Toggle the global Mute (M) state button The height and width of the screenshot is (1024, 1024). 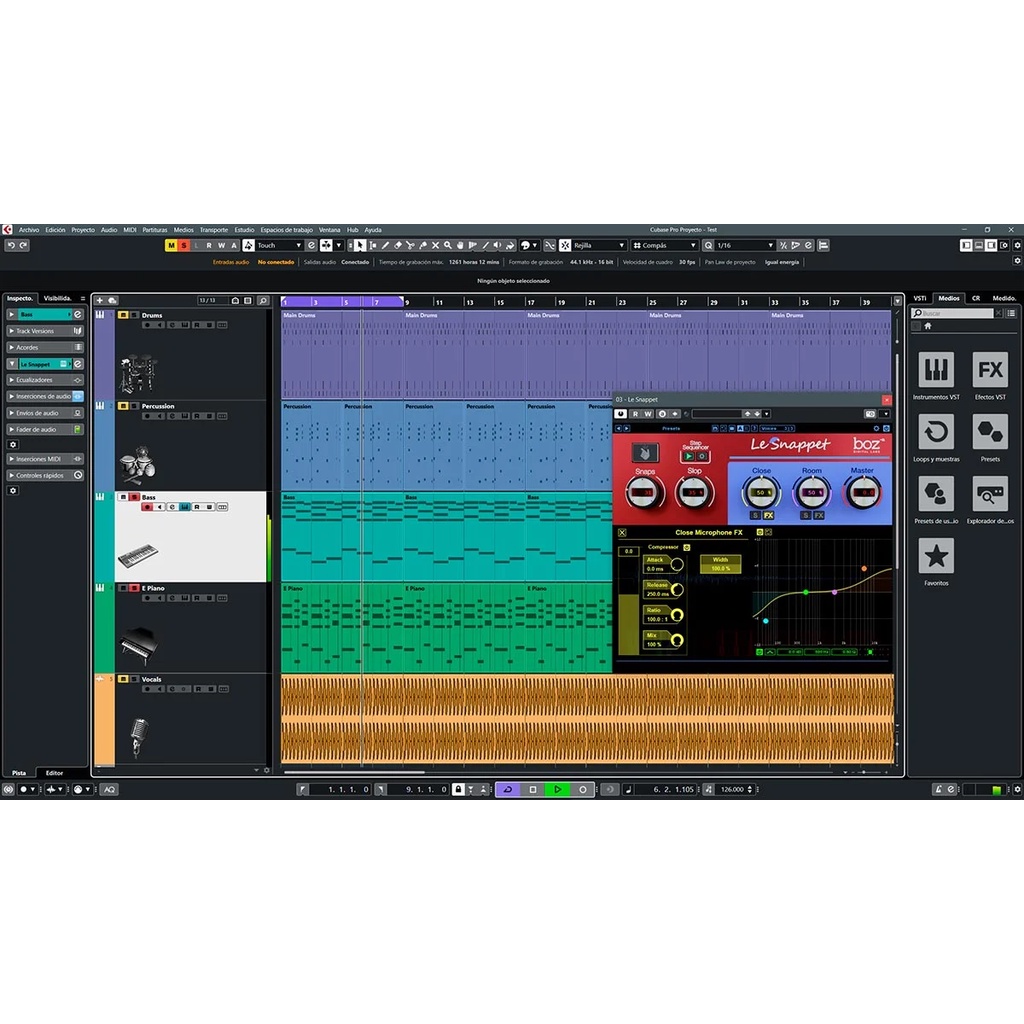pos(171,245)
